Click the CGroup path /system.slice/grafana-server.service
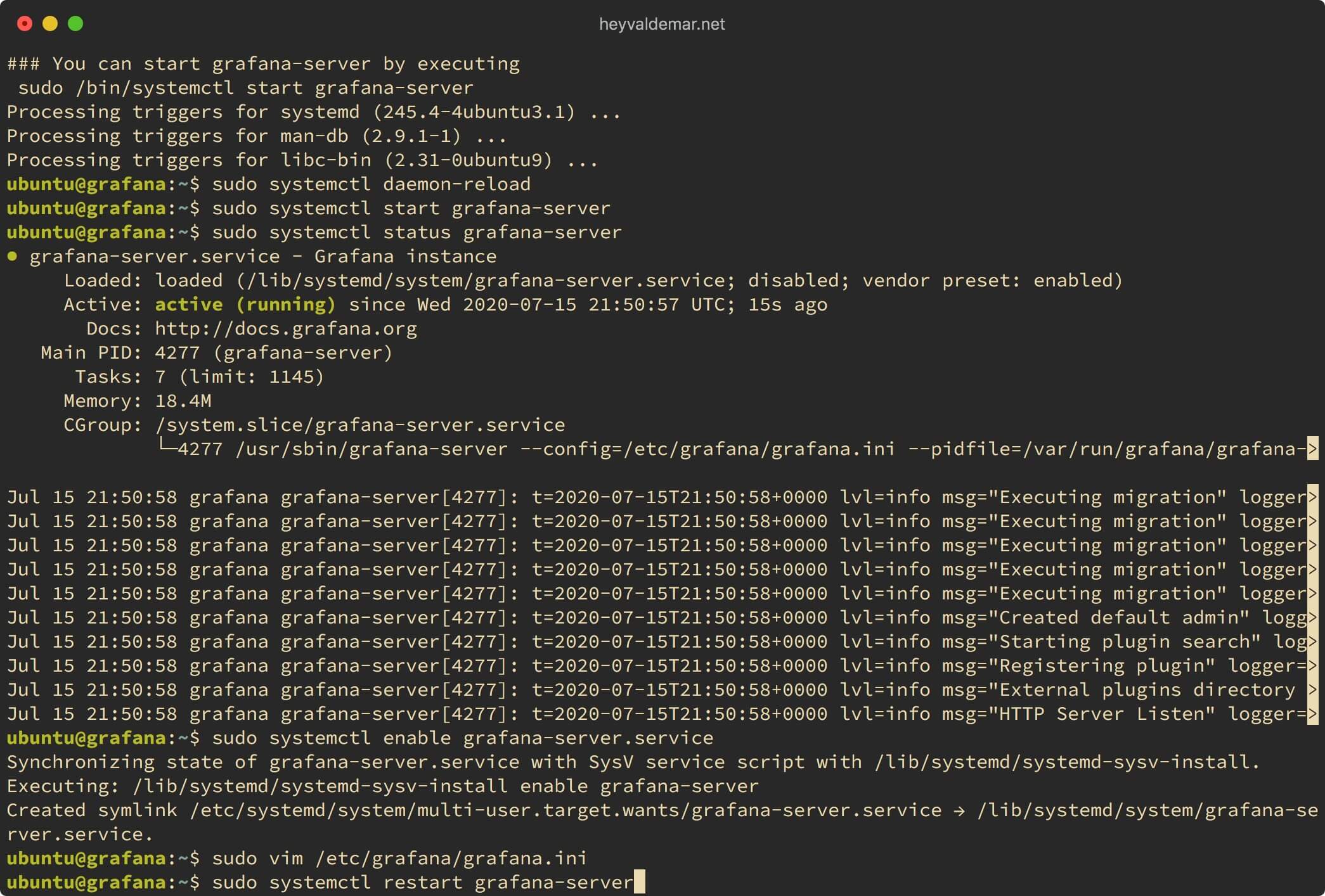Image resolution: width=1325 pixels, height=896 pixels. point(360,425)
